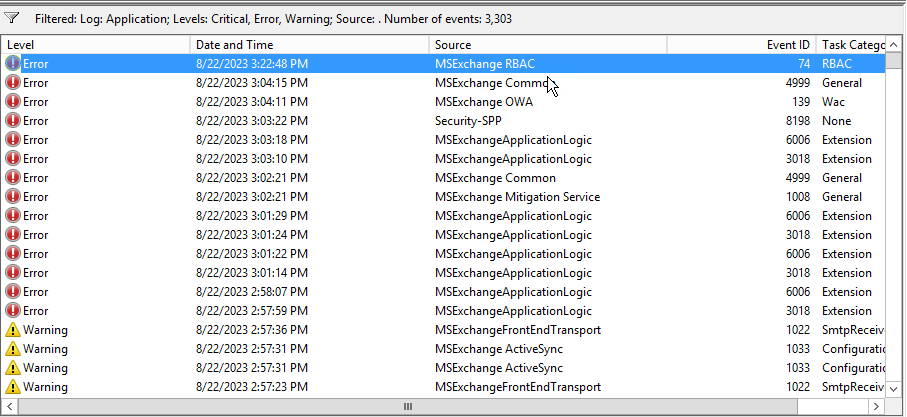This screenshot has height=417, width=907.
Task: Click event ID 139 cell
Action: click(801, 102)
